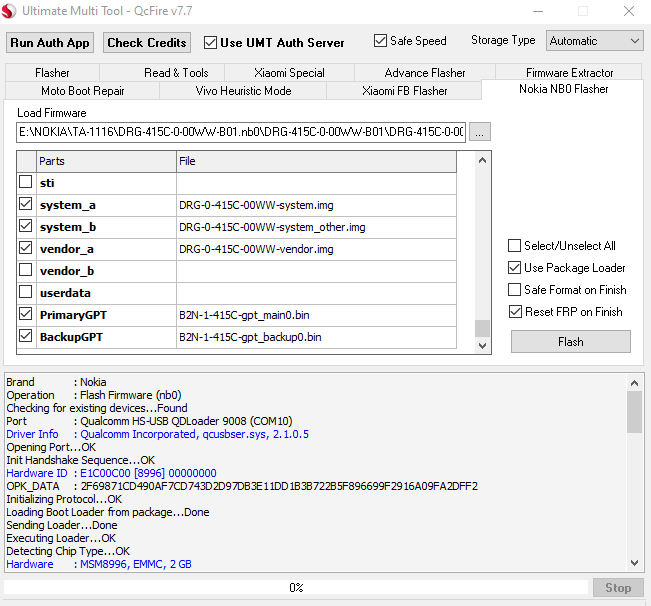Select Nokia NB0 Flasher tab

click(563, 89)
